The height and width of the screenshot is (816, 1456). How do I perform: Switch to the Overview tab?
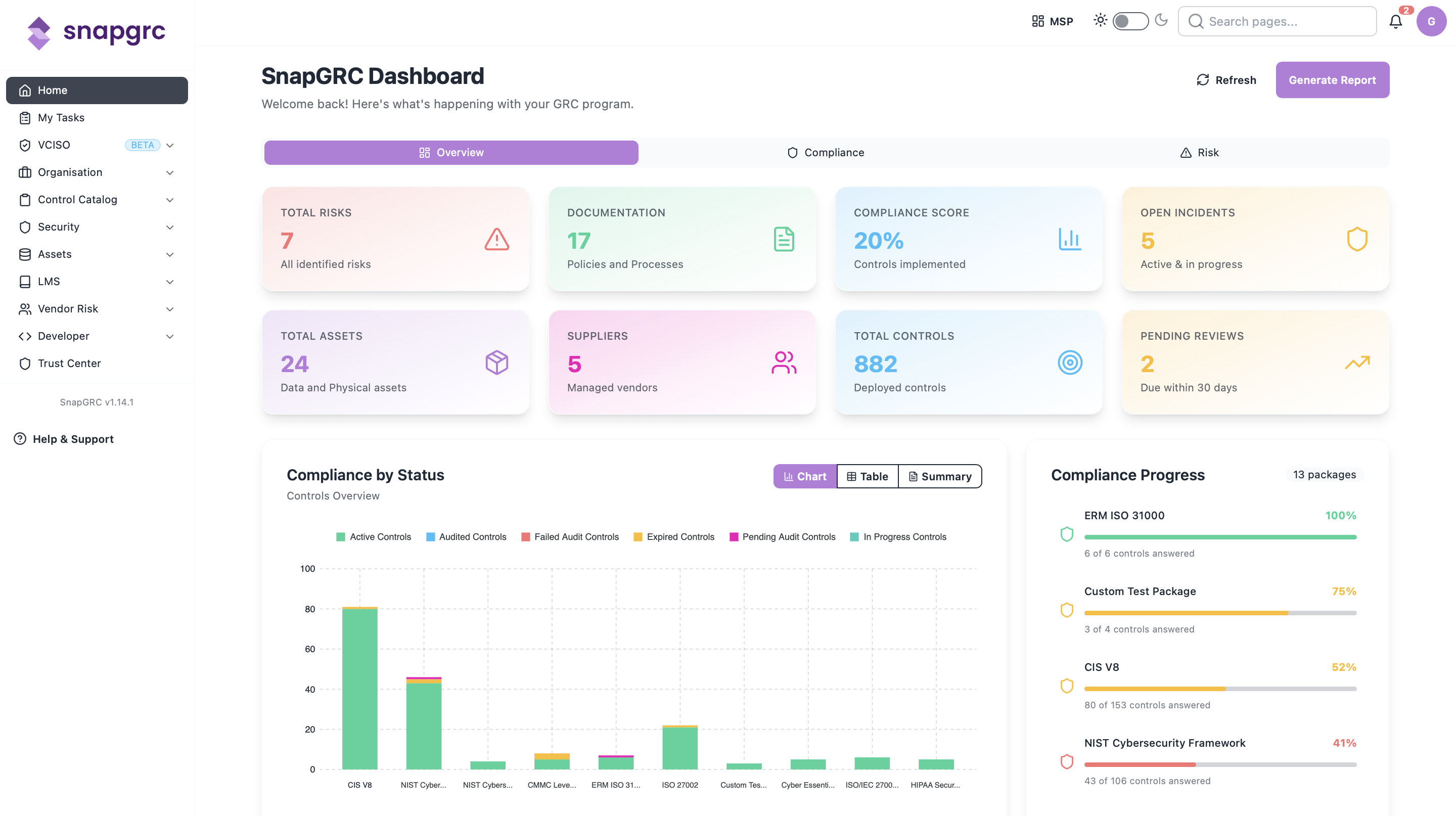click(451, 153)
